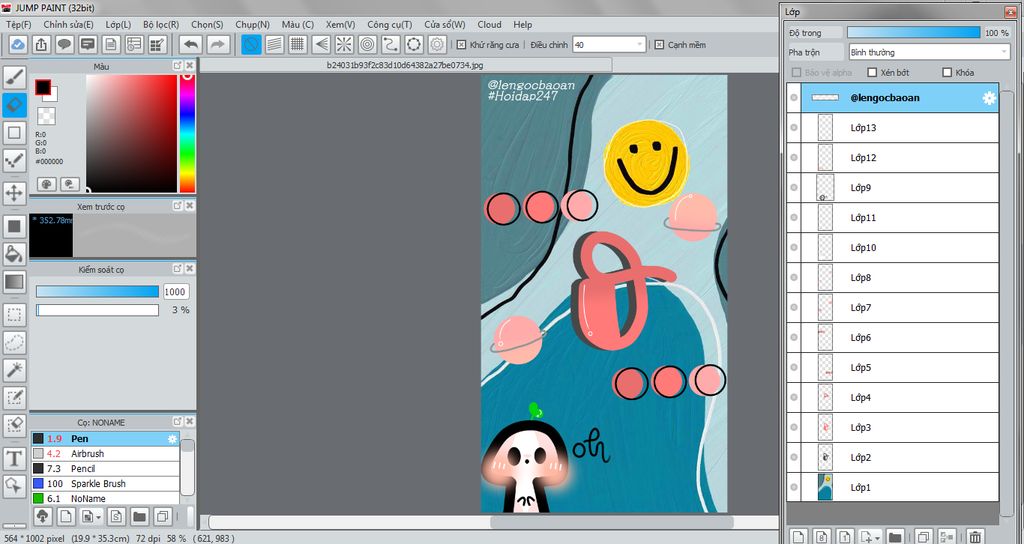Viewport: 1024px width, 544px height.
Task: Open snap settings gear in toolbar
Action: pos(437,44)
